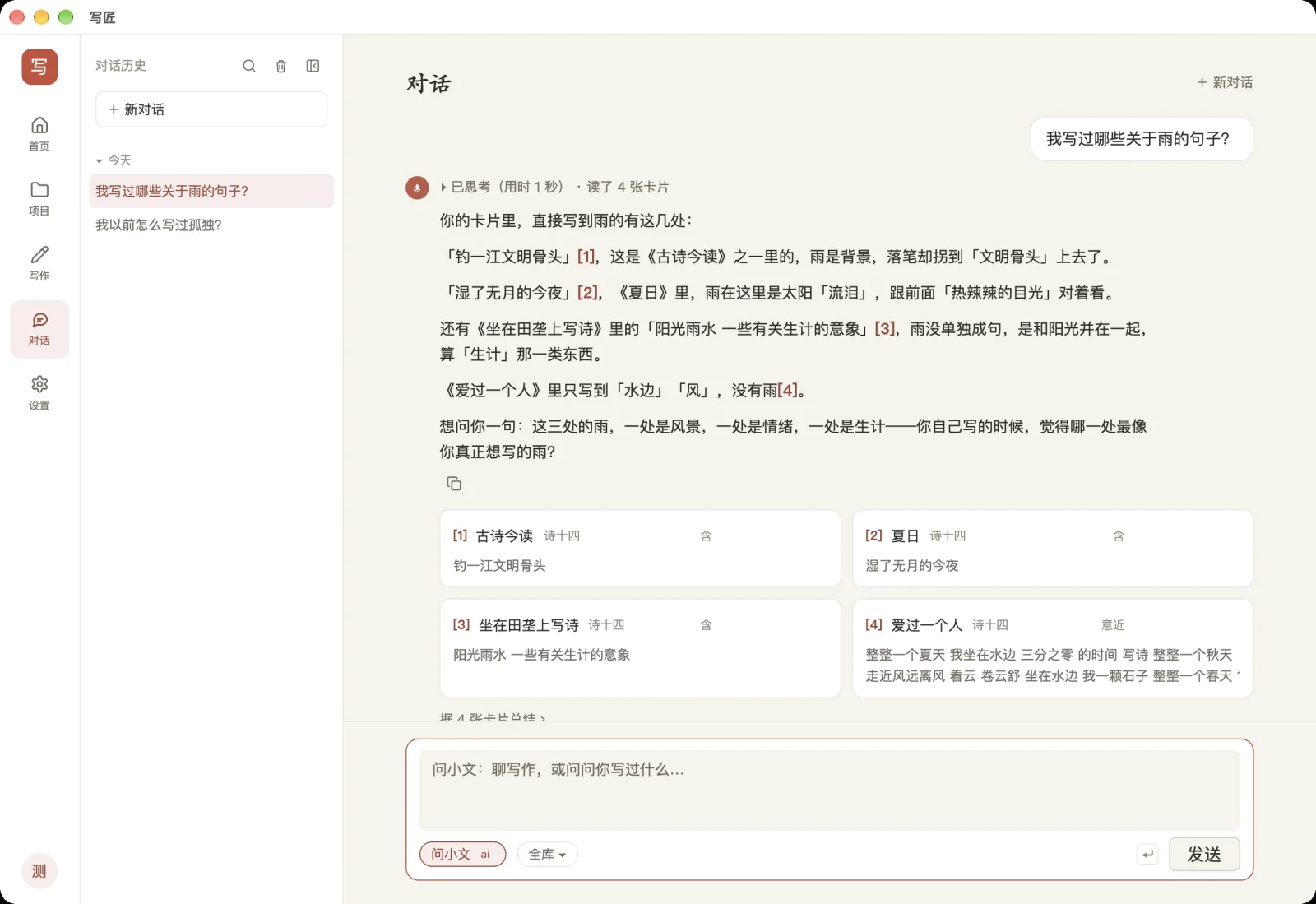The height and width of the screenshot is (904, 1316).
Task: Toggle the 问小文 ai mode pill
Action: click(x=462, y=855)
